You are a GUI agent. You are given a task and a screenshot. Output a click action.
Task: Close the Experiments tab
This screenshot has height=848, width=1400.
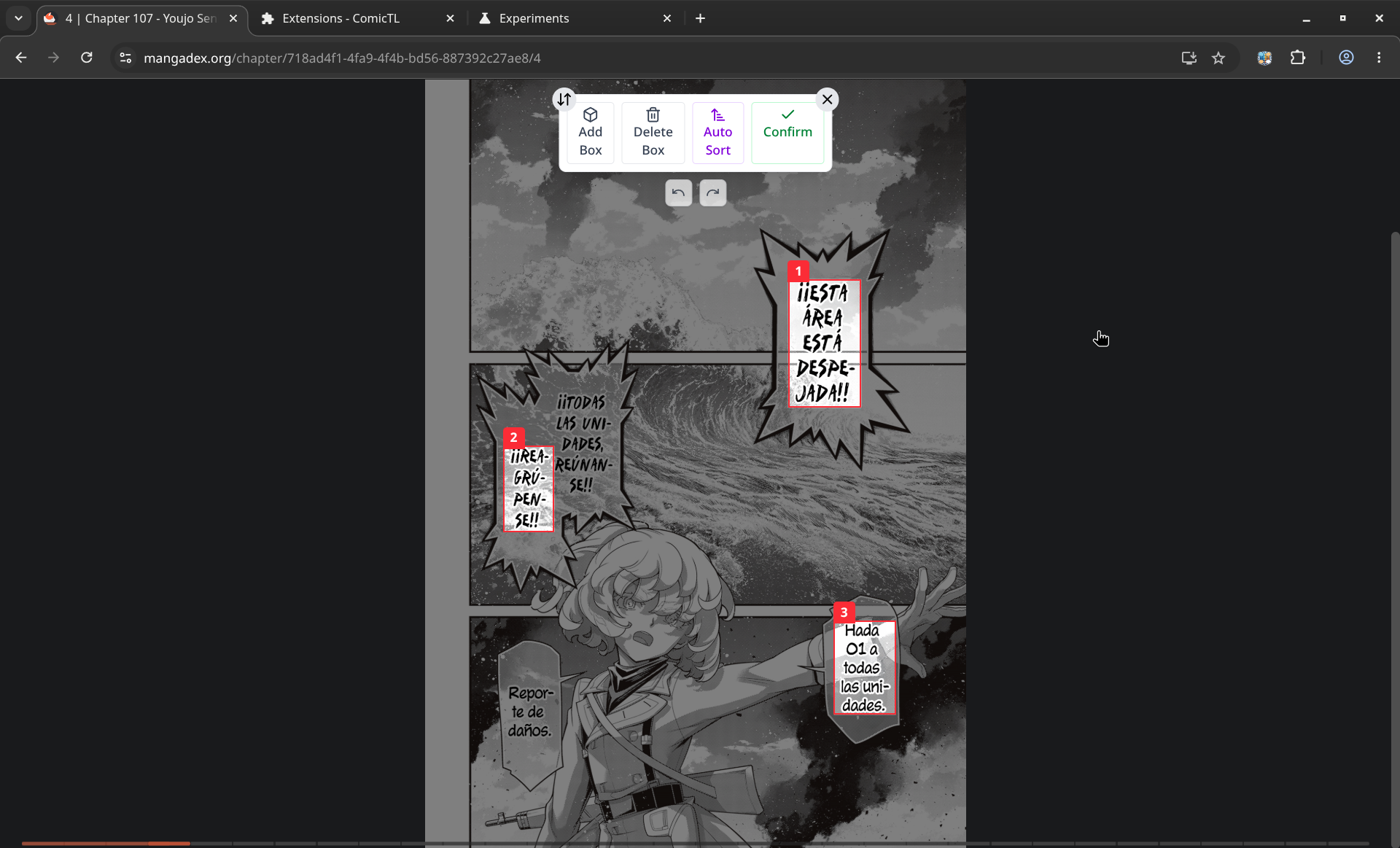click(667, 18)
